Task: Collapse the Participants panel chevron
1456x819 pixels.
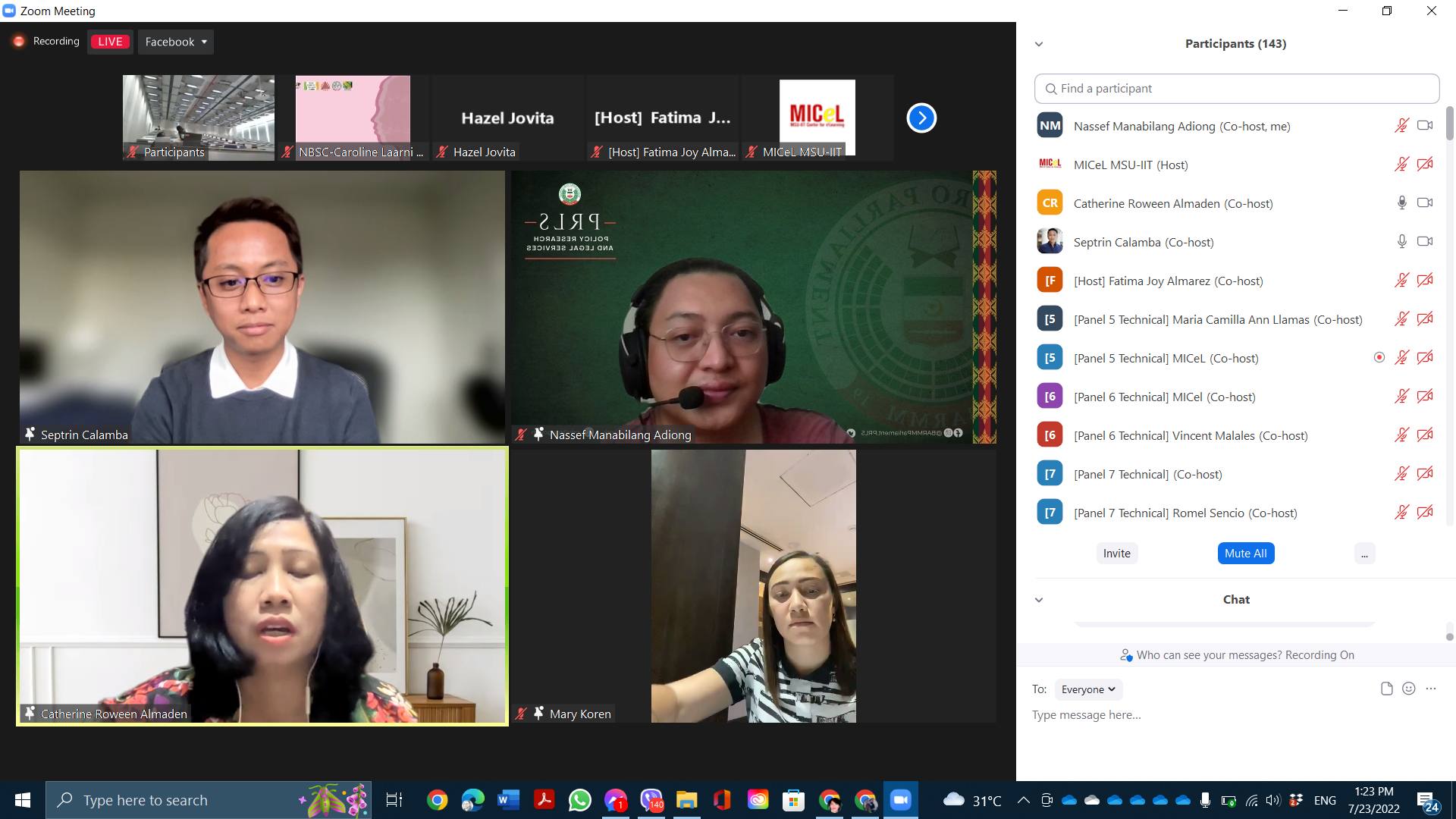Action: [1039, 44]
